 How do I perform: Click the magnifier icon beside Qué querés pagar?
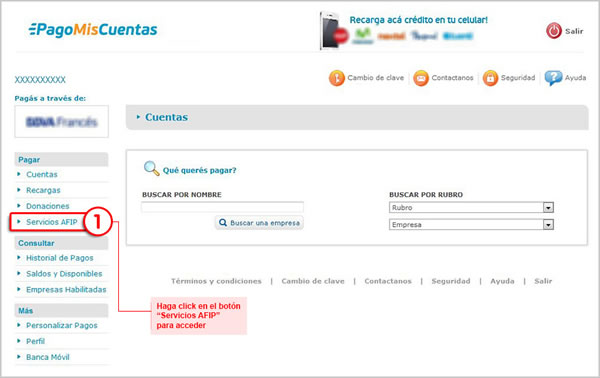click(152, 168)
